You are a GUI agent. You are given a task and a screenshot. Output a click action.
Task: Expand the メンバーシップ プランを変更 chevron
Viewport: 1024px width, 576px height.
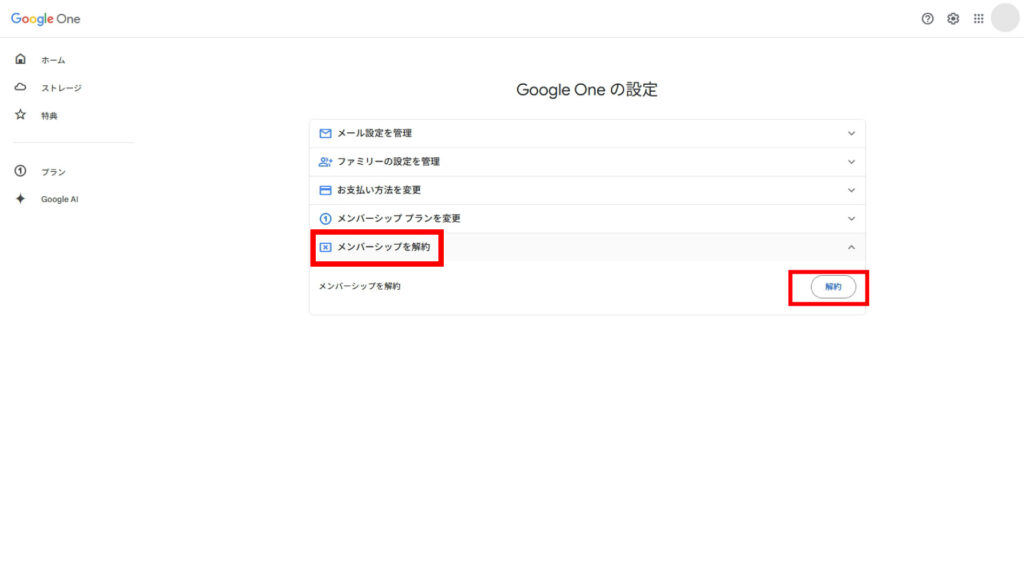click(851, 219)
